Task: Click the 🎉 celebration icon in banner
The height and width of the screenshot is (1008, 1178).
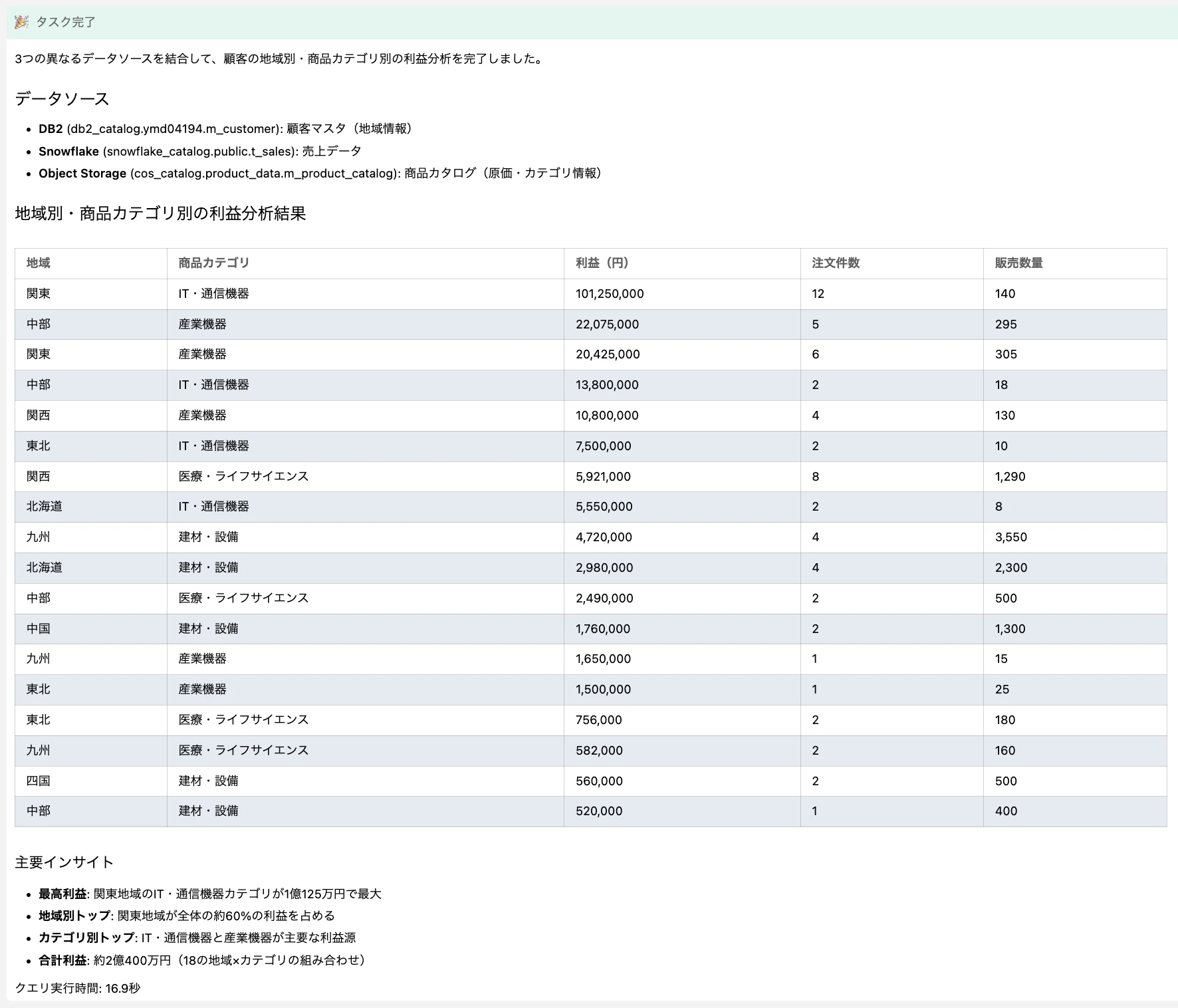Action: coord(21,22)
